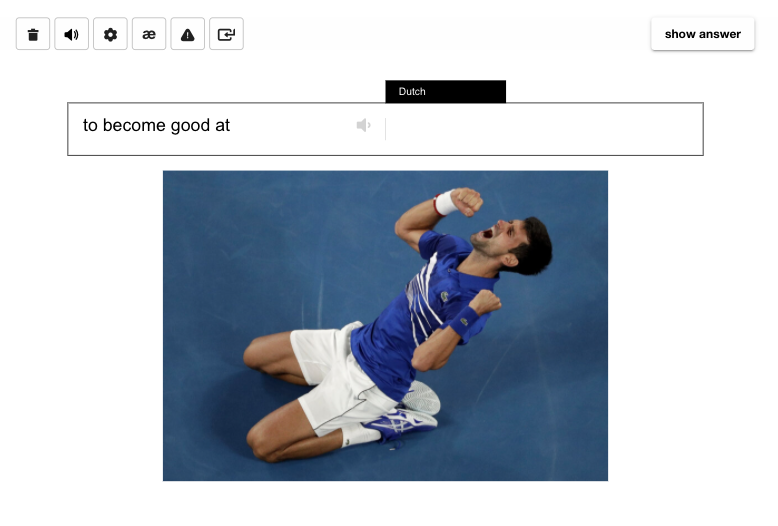Insert phonetic symbols via the æ button

click(x=149, y=34)
